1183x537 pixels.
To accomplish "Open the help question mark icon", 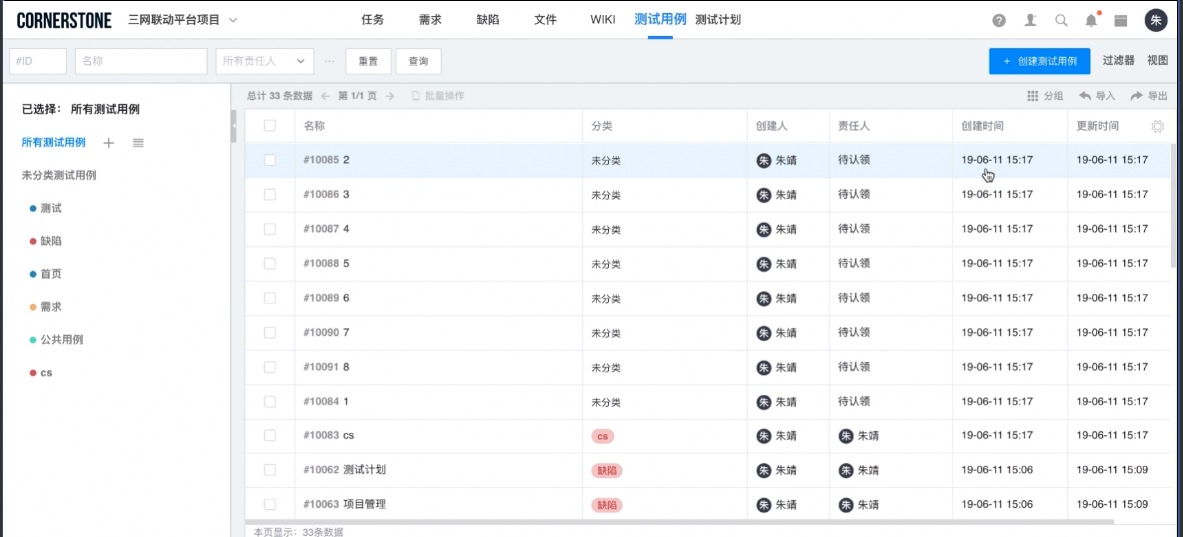I will [x=999, y=20].
